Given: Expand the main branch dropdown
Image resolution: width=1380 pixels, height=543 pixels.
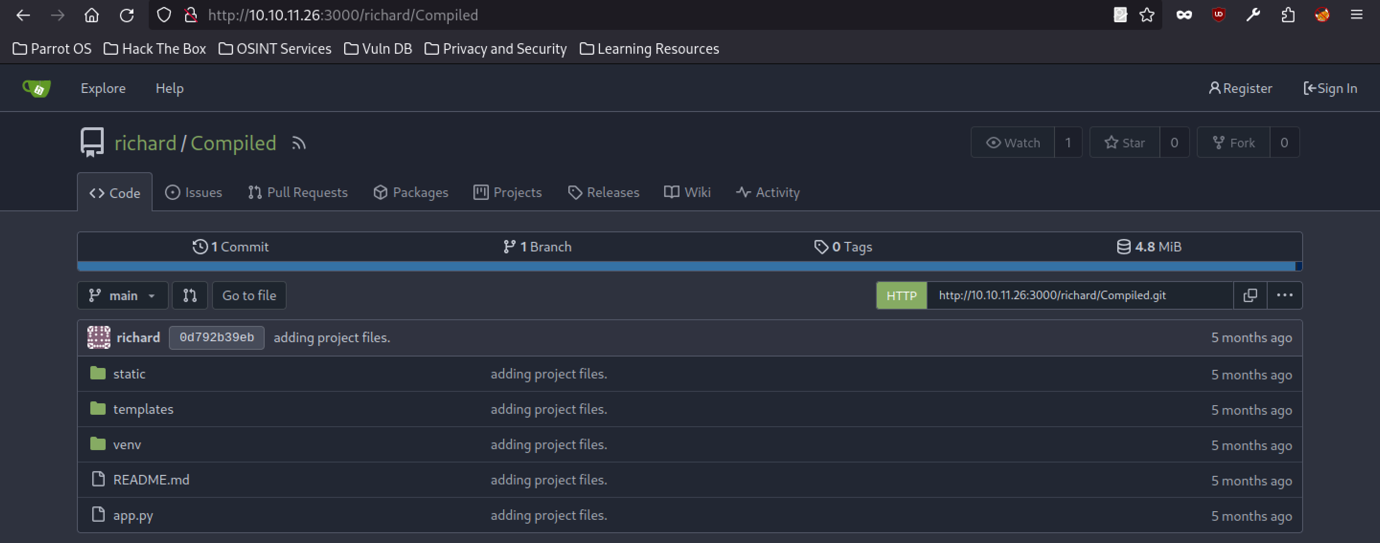Looking at the screenshot, I should coord(122,295).
